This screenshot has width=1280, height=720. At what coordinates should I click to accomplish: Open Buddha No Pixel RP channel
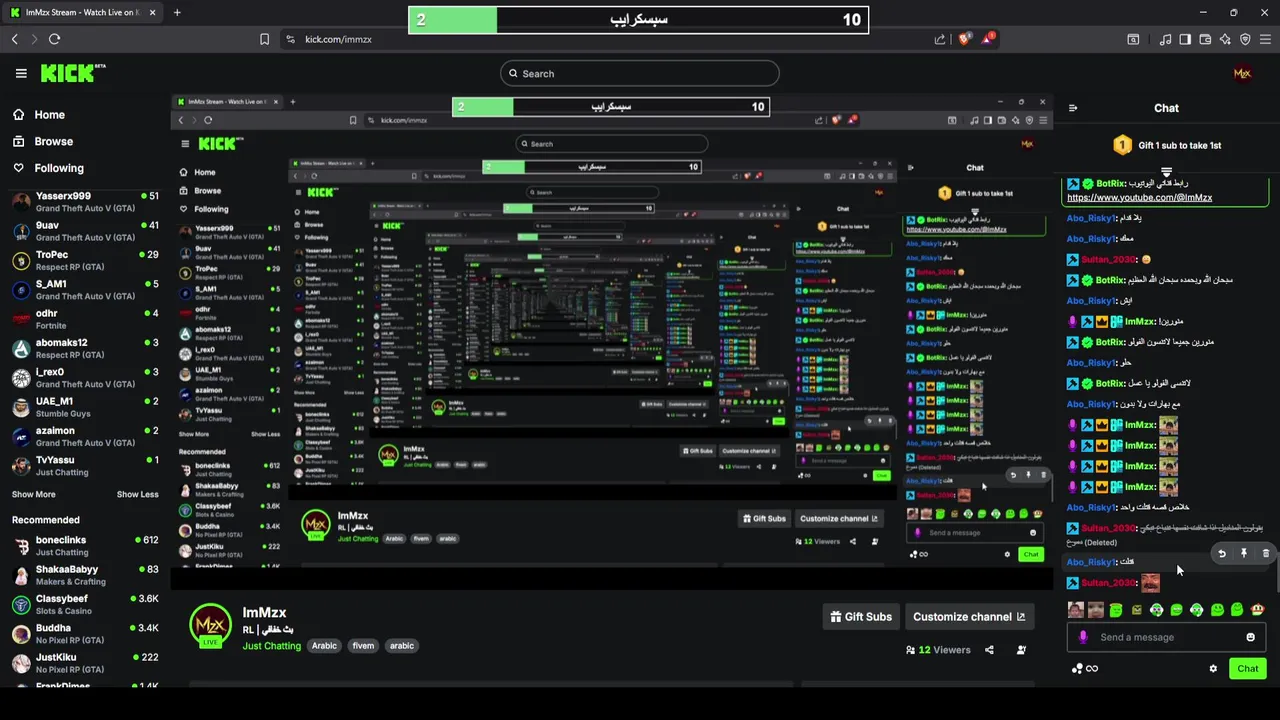85,633
